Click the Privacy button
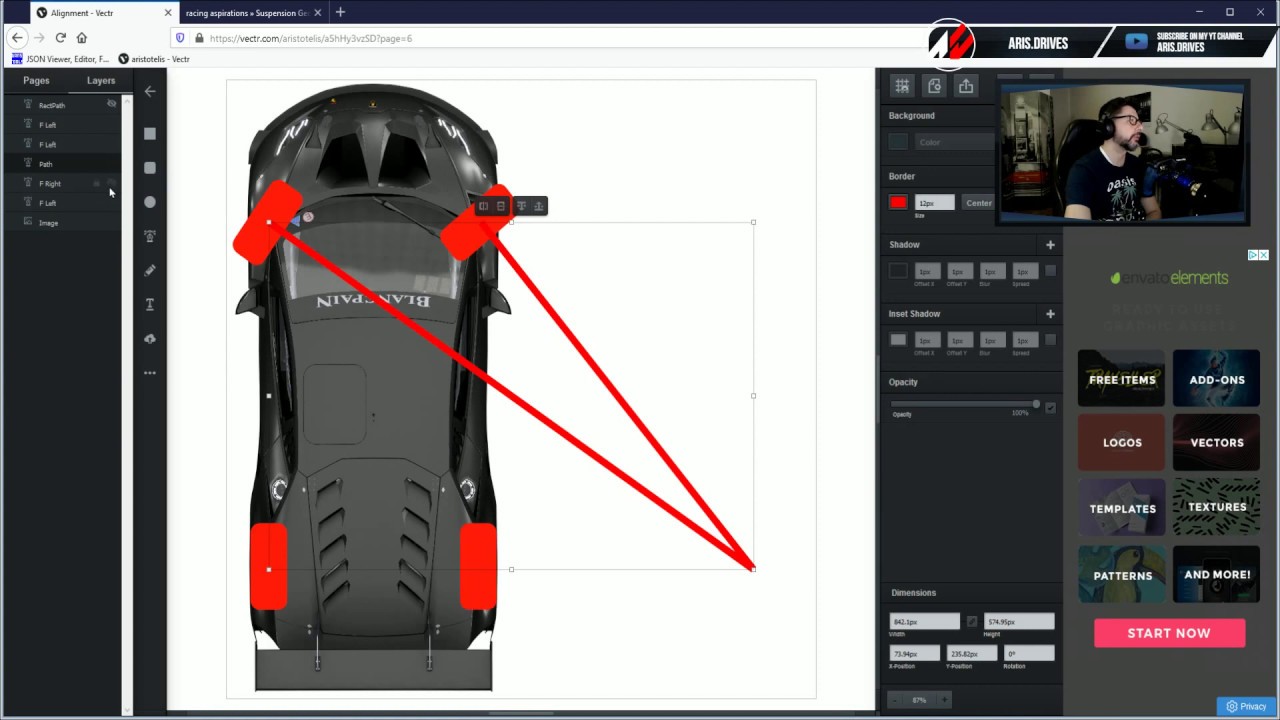 pos(1246,706)
